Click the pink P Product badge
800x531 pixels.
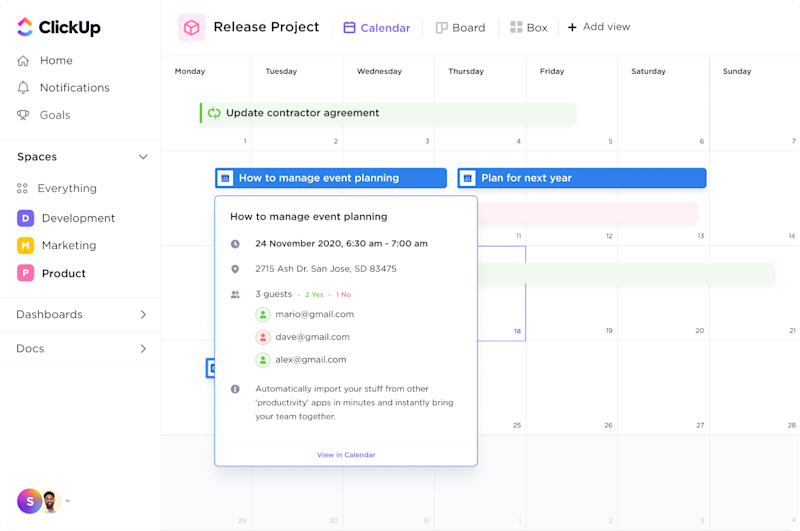point(26,273)
